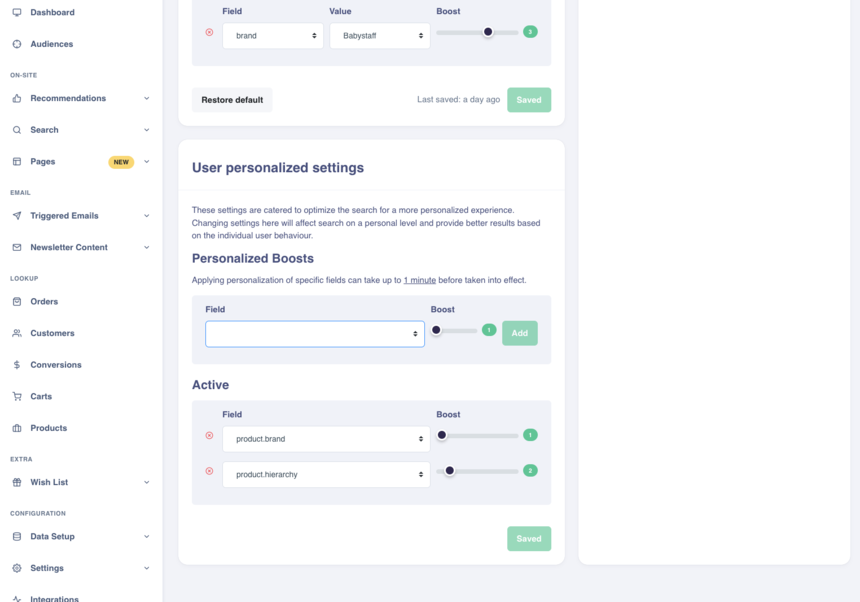Click the Recommendations thumbs-up icon
Viewport: 860px width, 602px height.
pos(17,98)
